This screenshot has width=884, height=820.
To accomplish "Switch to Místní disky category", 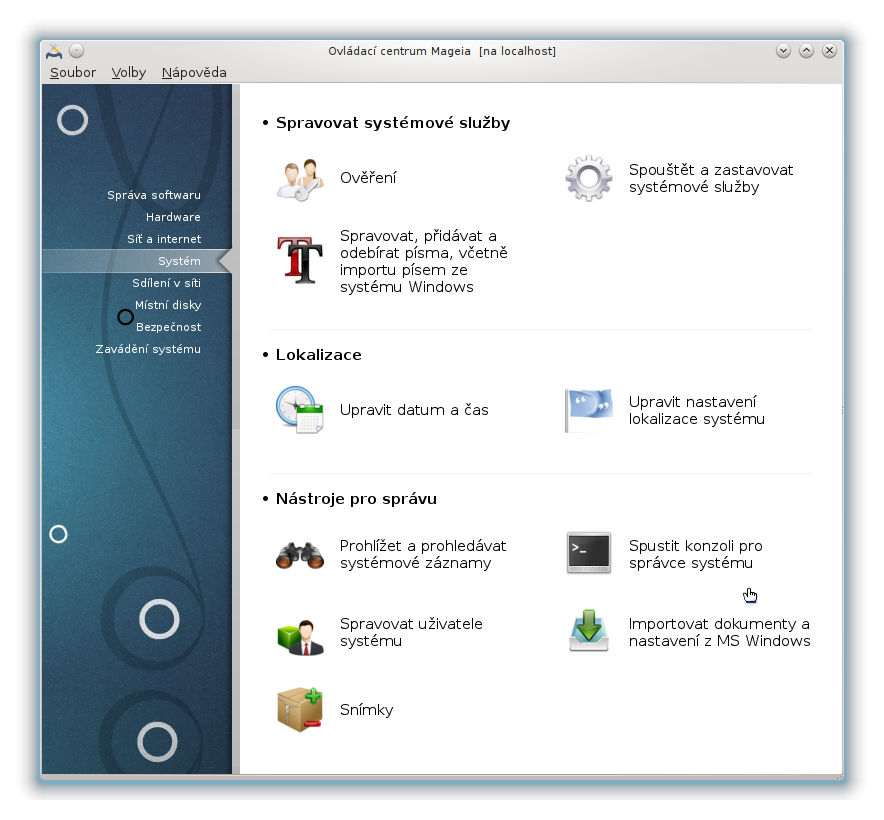I will click(167, 305).
